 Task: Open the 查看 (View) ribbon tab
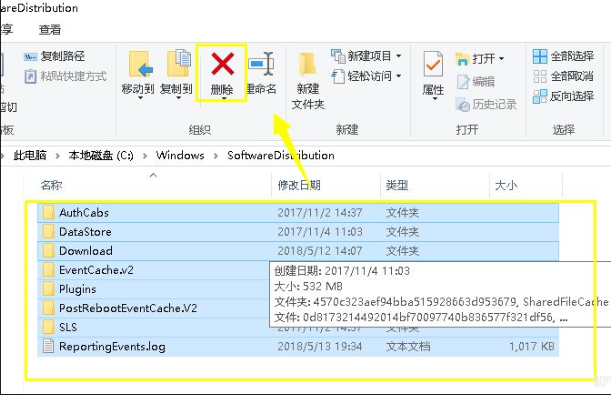point(50,30)
